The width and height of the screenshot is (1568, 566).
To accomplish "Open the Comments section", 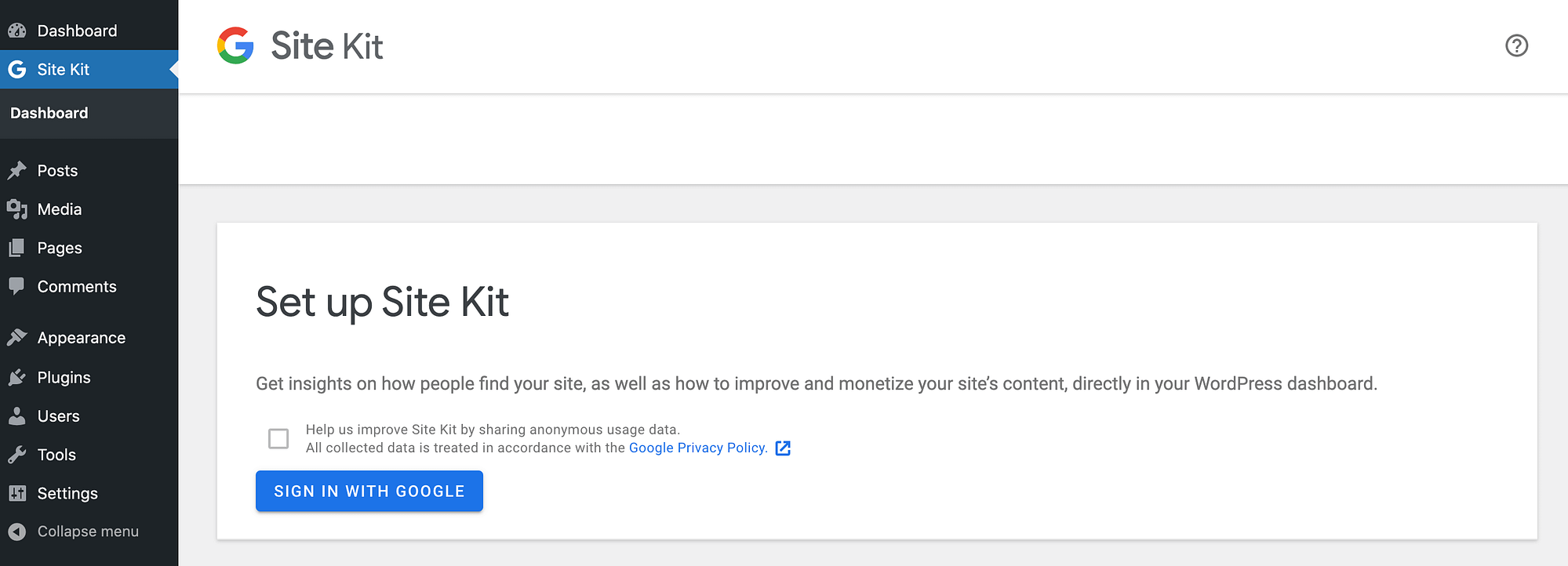I will 89,286.
